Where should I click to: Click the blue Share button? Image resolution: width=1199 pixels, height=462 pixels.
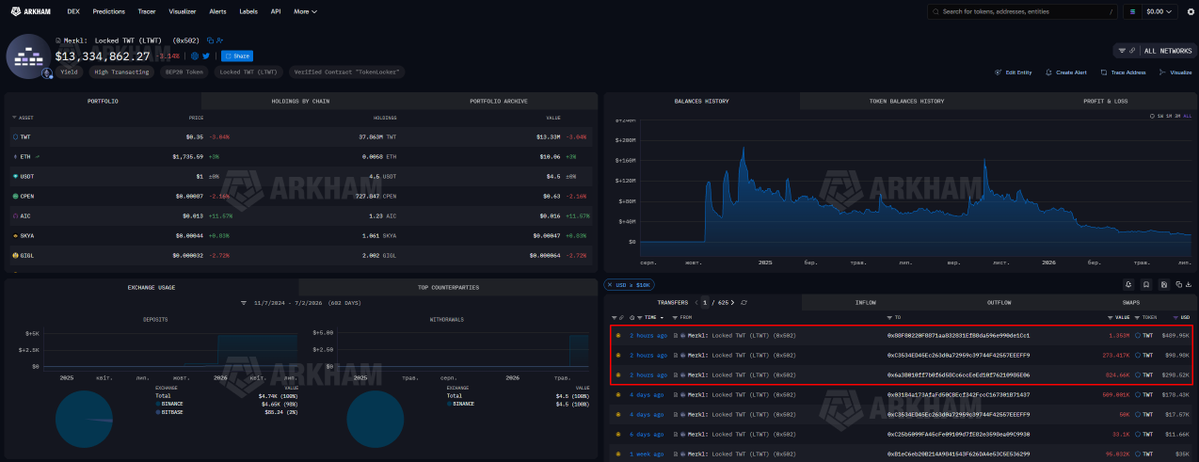tap(237, 56)
